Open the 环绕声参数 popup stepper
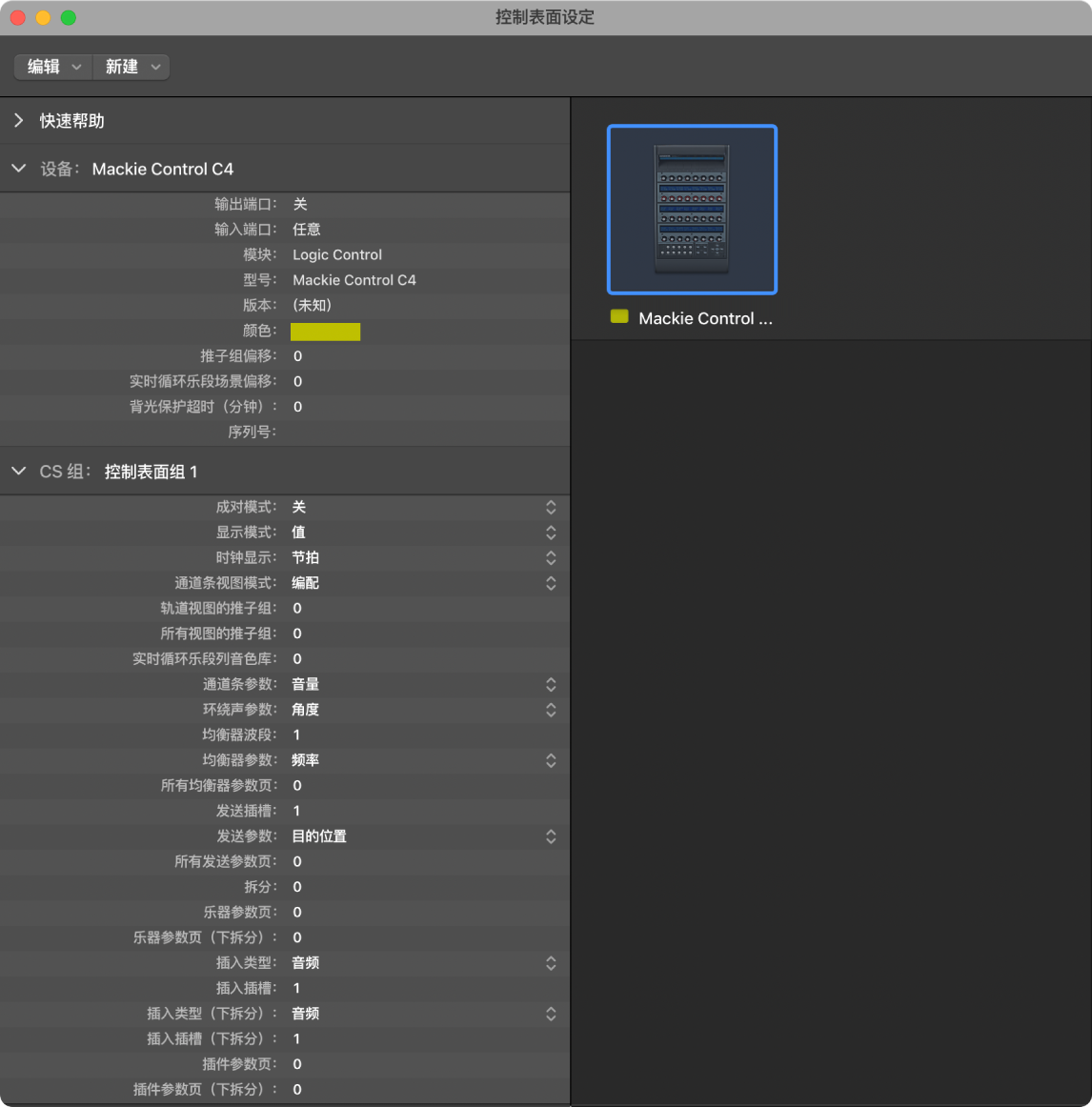The height and width of the screenshot is (1107, 1092). click(x=551, y=710)
